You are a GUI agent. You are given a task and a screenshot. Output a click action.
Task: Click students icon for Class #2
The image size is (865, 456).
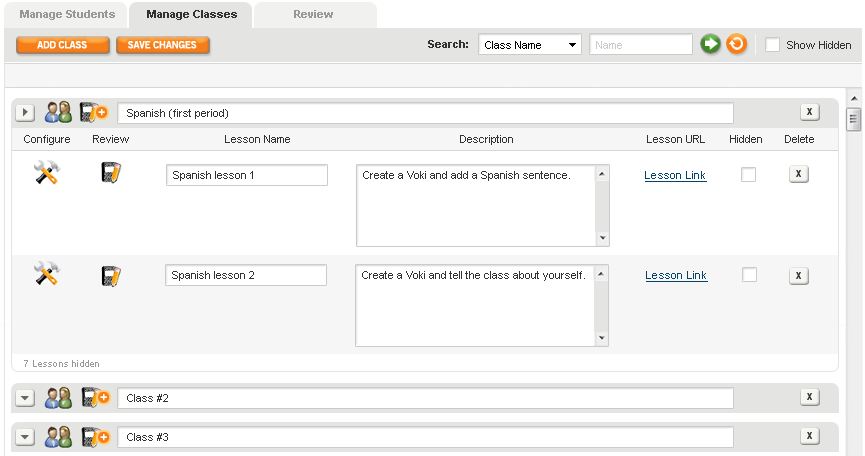click(x=58, y=398)
